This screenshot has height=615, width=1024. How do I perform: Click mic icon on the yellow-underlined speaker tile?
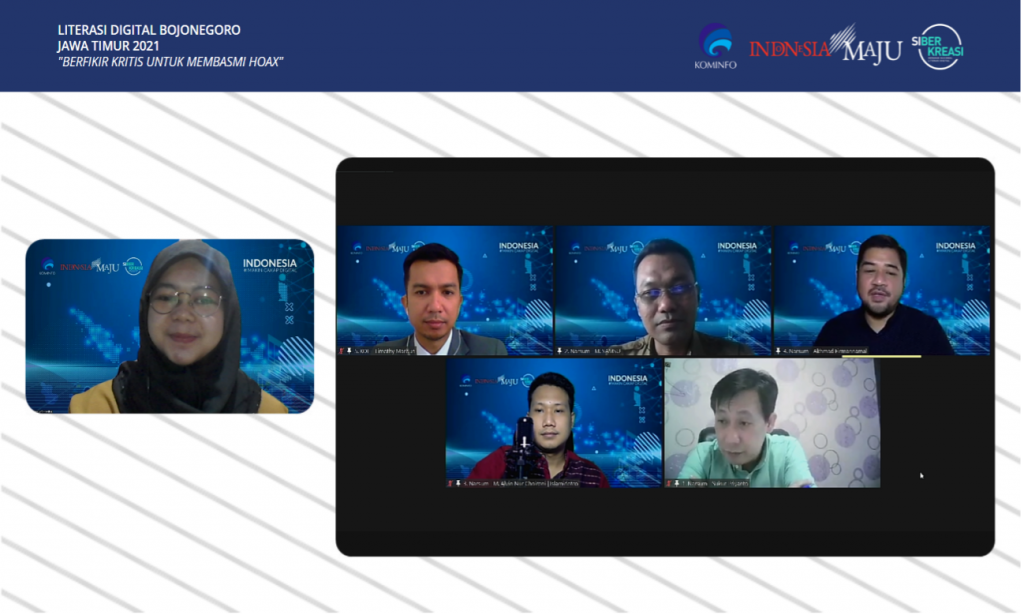pos(780,351)
